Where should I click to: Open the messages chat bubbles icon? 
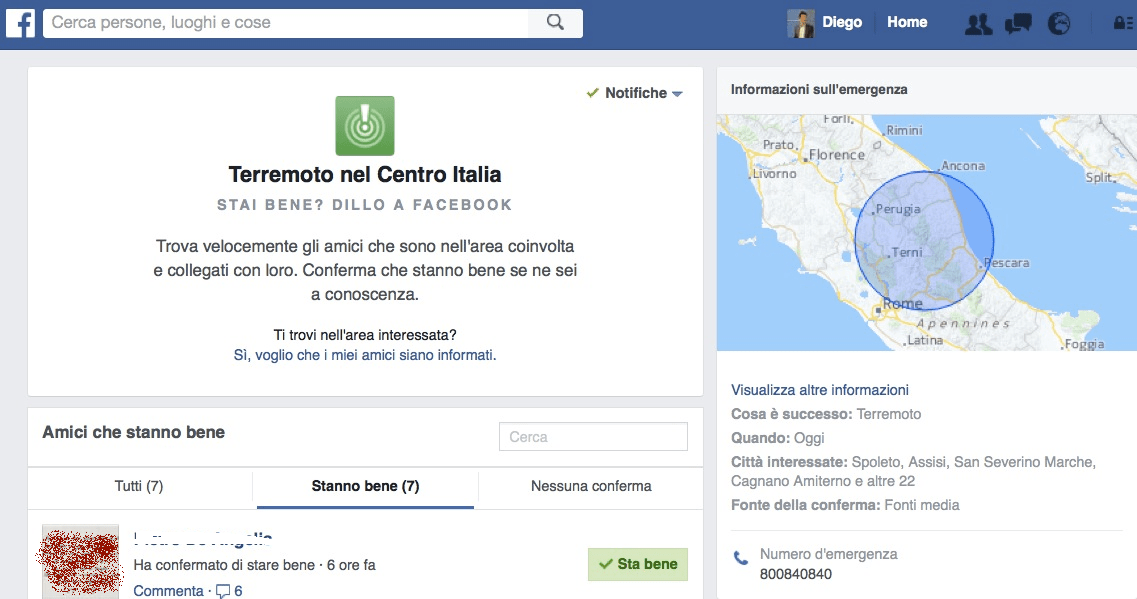(1018, 23)
